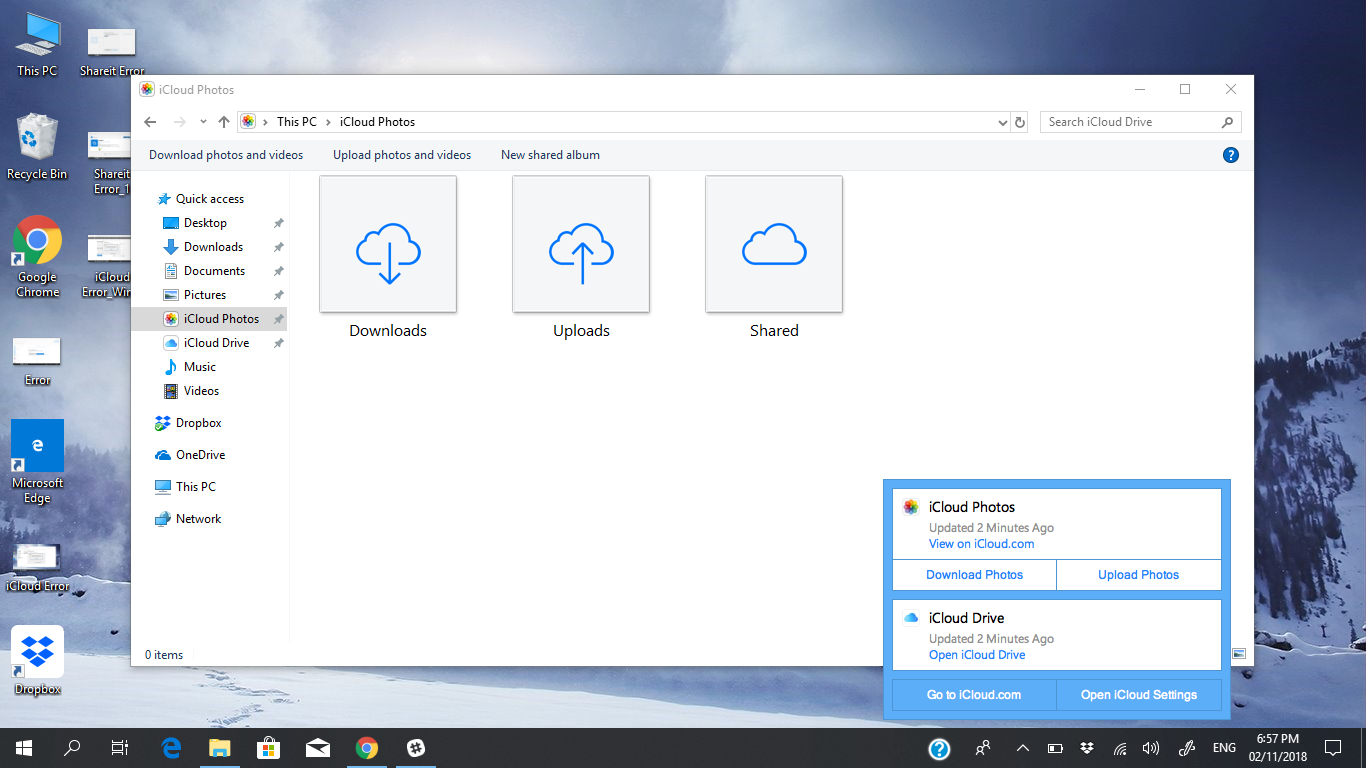The image size is (1366, 768).
Task: Click Open iCloud Settings button
Action: tap(1139, 695)
